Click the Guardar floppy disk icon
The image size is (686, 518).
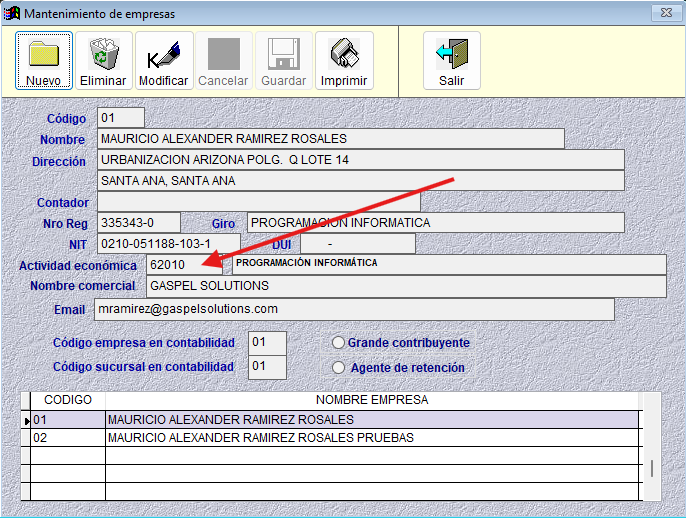283,54
